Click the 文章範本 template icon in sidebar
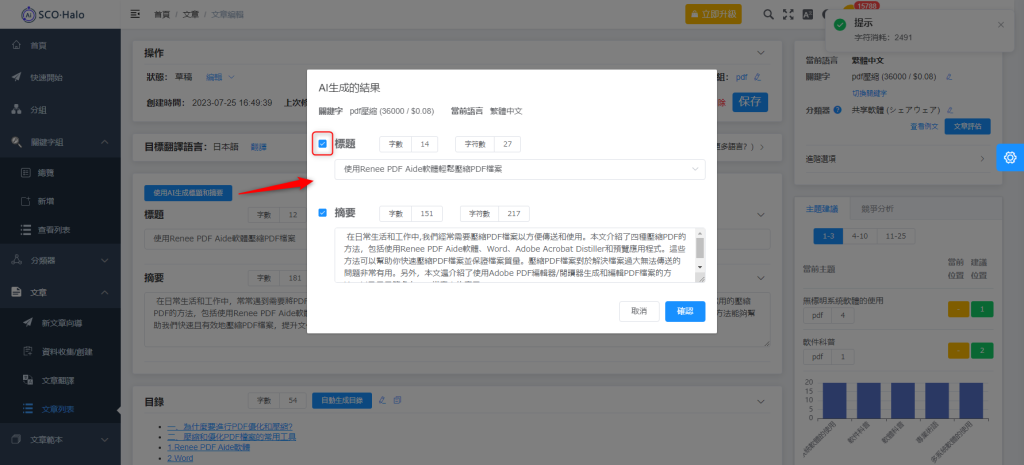 point(17,439)
